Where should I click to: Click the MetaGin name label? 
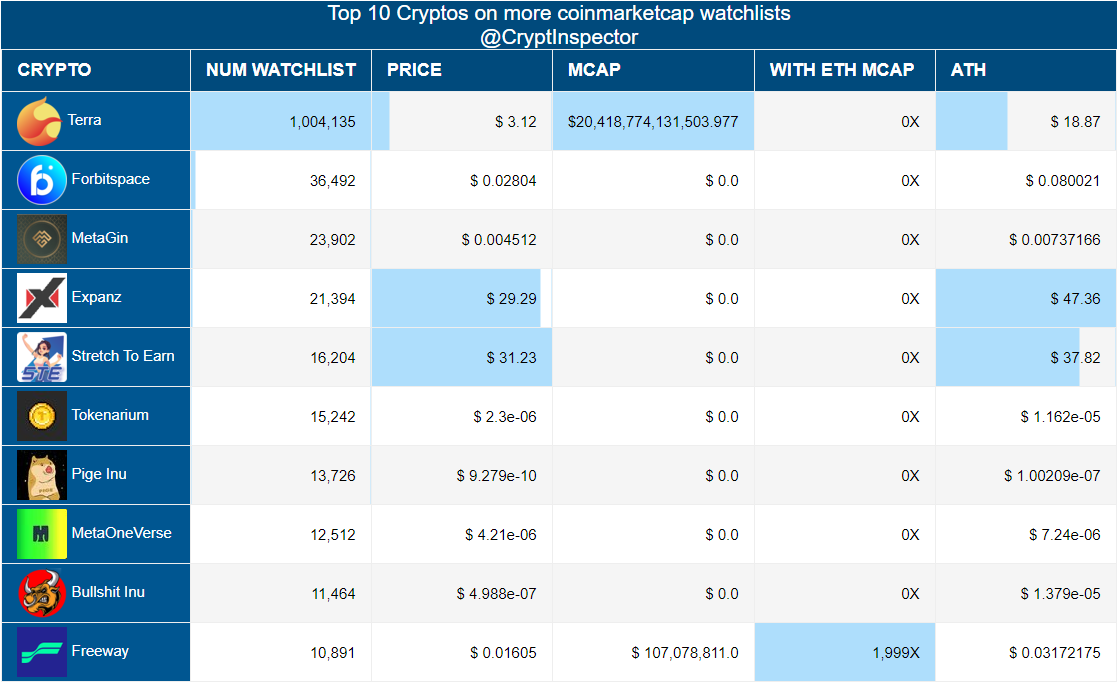[x=100, y=238]
